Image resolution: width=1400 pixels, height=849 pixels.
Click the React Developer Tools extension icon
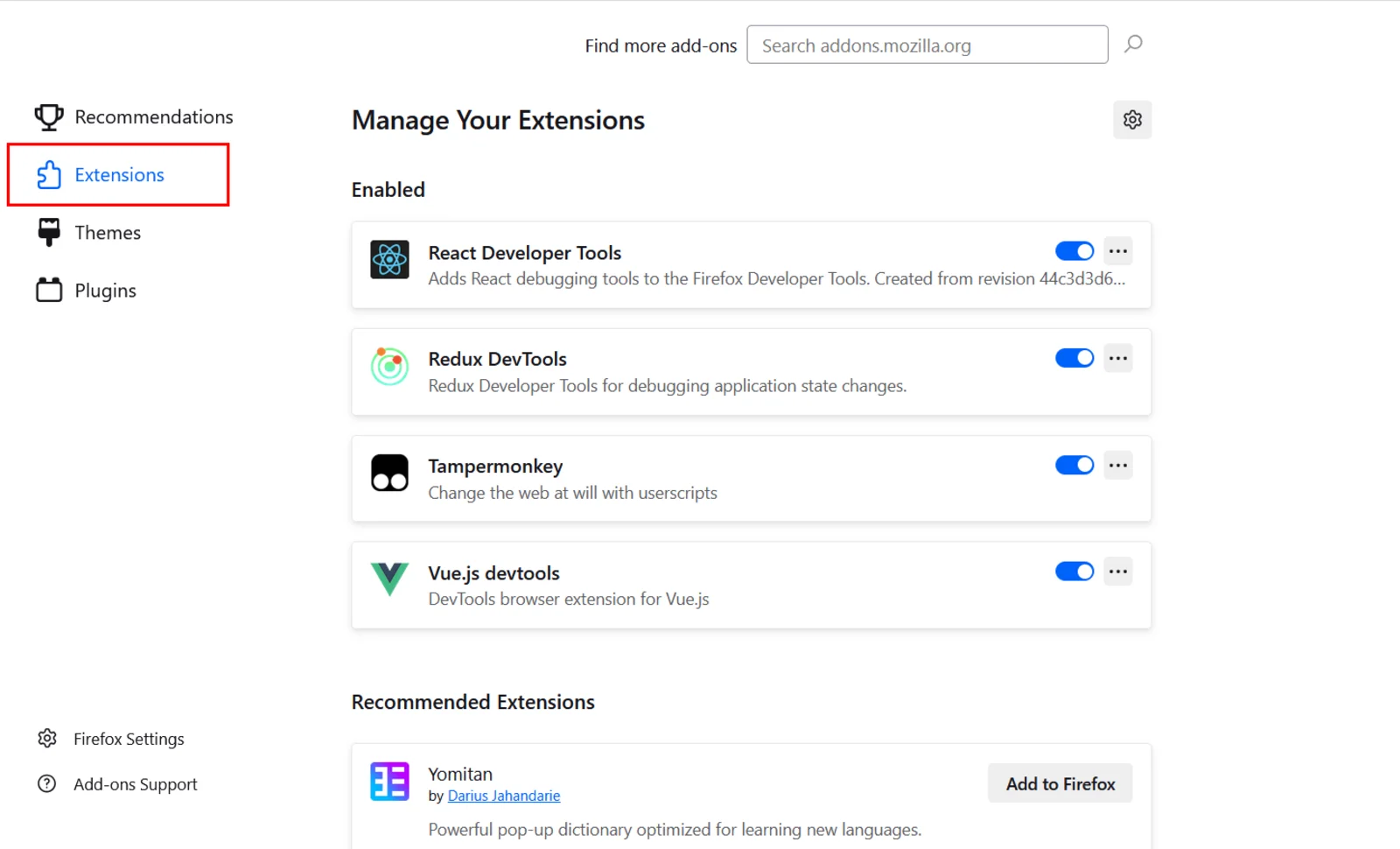(x=389, y=259)
